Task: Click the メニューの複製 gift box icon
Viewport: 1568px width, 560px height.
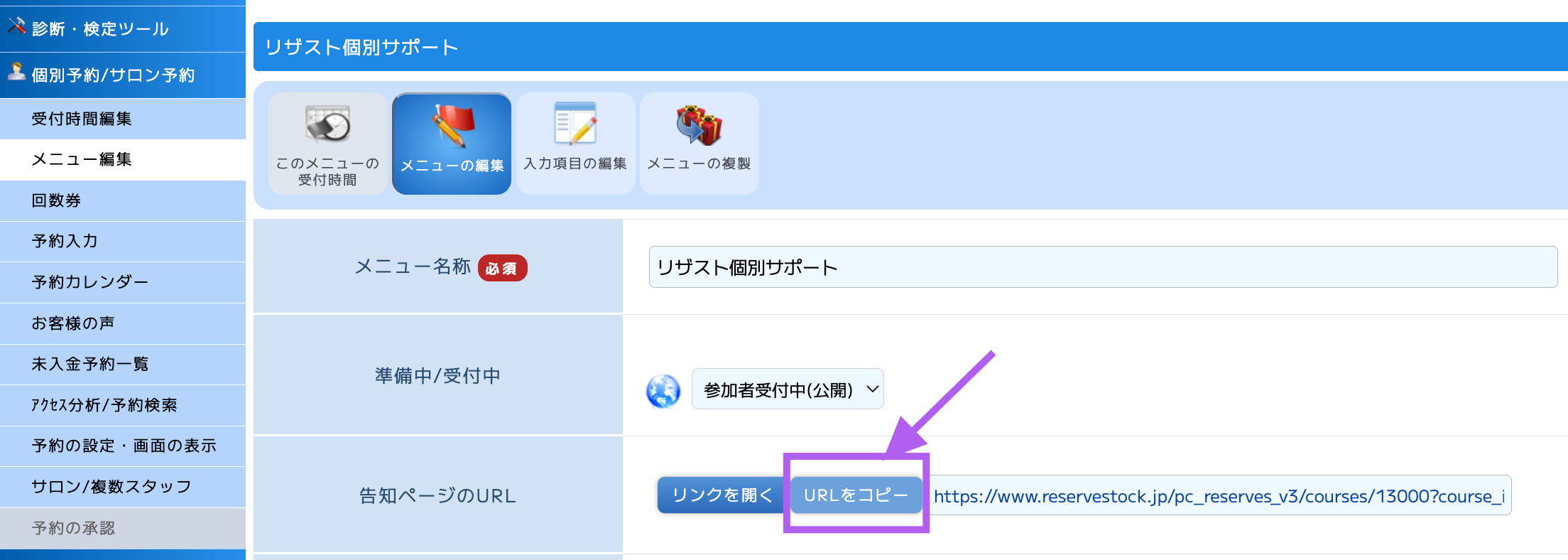Action: tap(699, 125)
